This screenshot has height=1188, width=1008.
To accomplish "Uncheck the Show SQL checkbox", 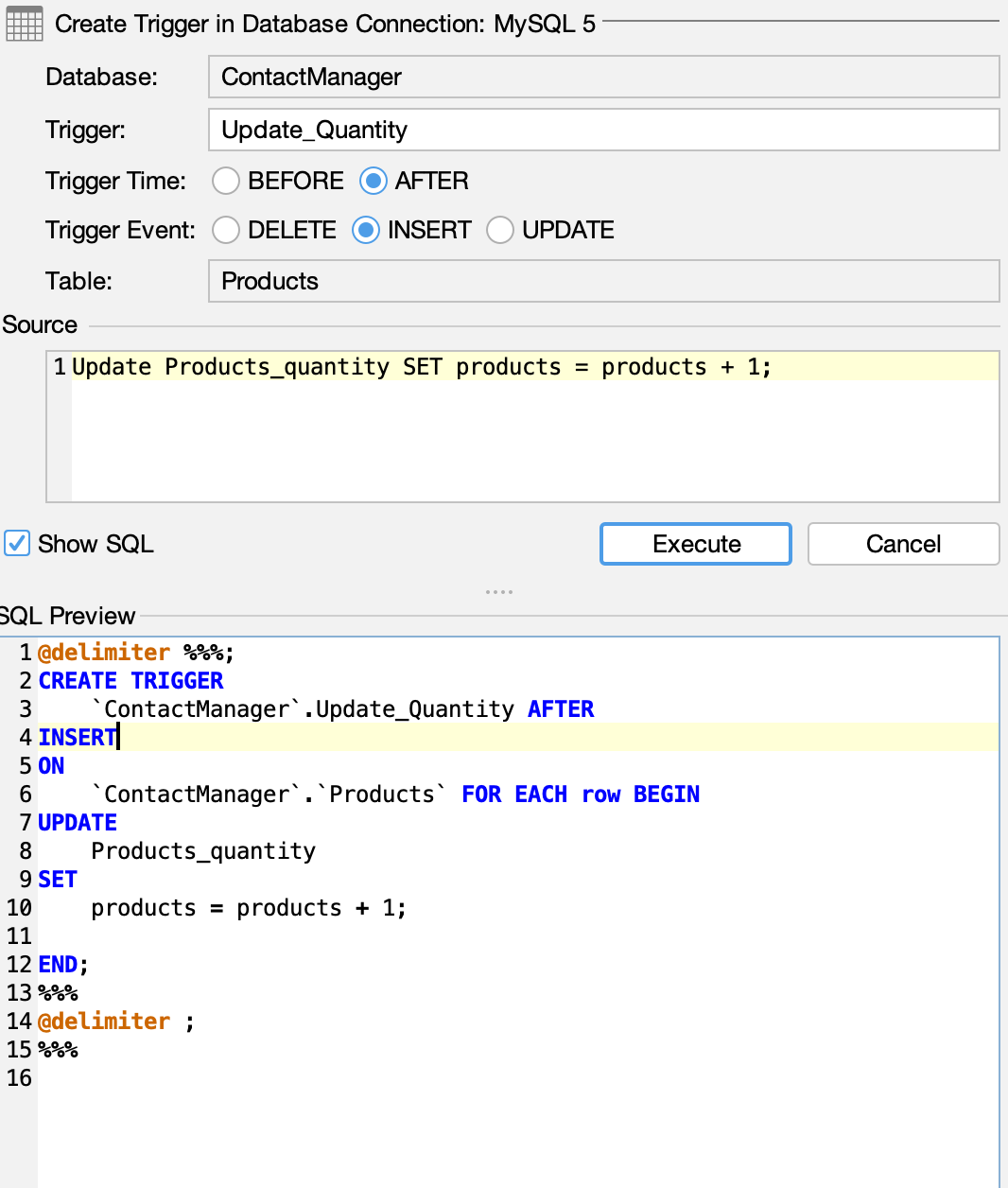I will point(17,544).
